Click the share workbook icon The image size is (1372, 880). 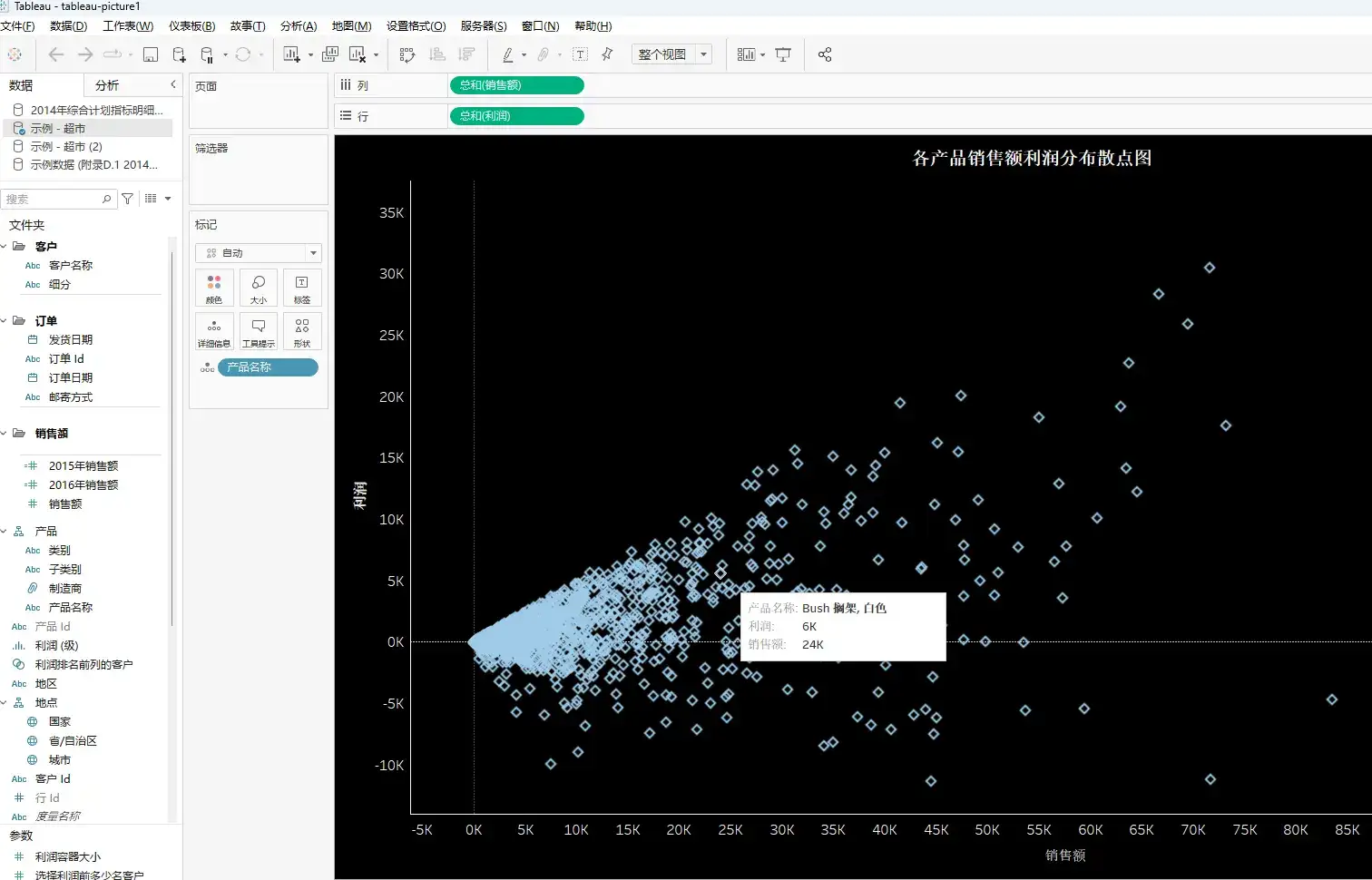pos(824,54)
